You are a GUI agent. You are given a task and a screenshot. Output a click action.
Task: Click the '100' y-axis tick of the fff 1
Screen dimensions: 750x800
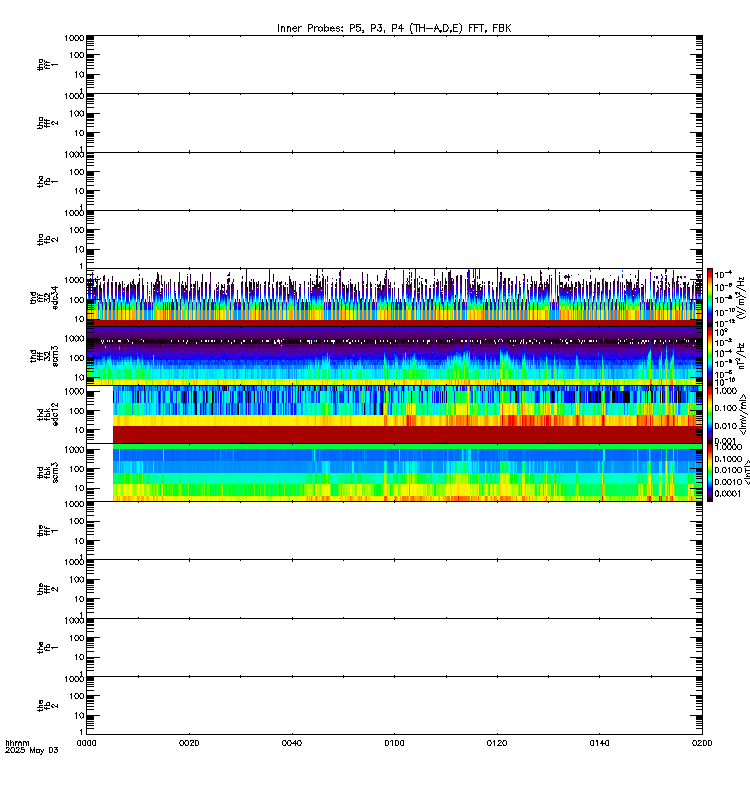77,521
